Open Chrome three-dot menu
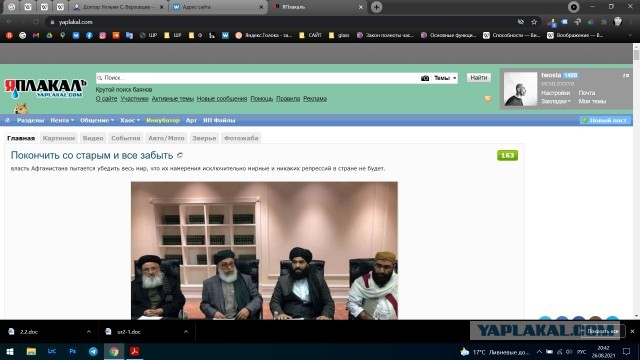This screenshot has height=360, width=640. tap(631, 22)
